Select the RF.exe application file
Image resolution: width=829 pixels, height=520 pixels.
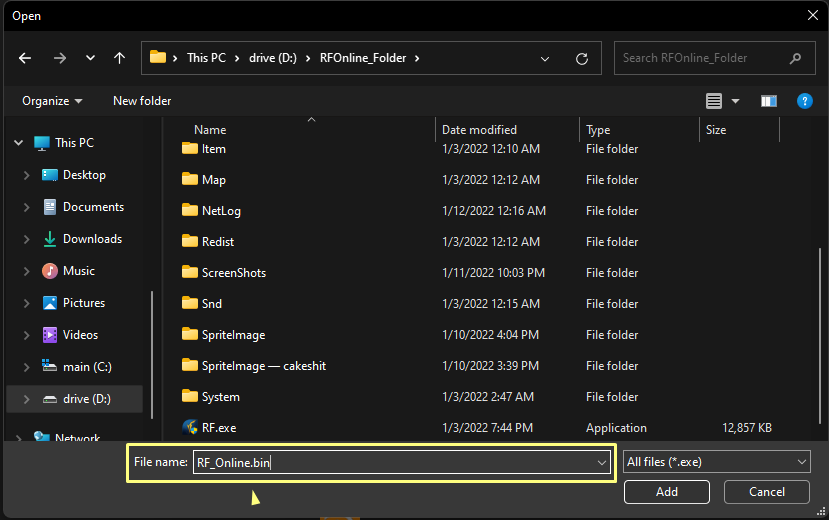[x=219, y=428]
